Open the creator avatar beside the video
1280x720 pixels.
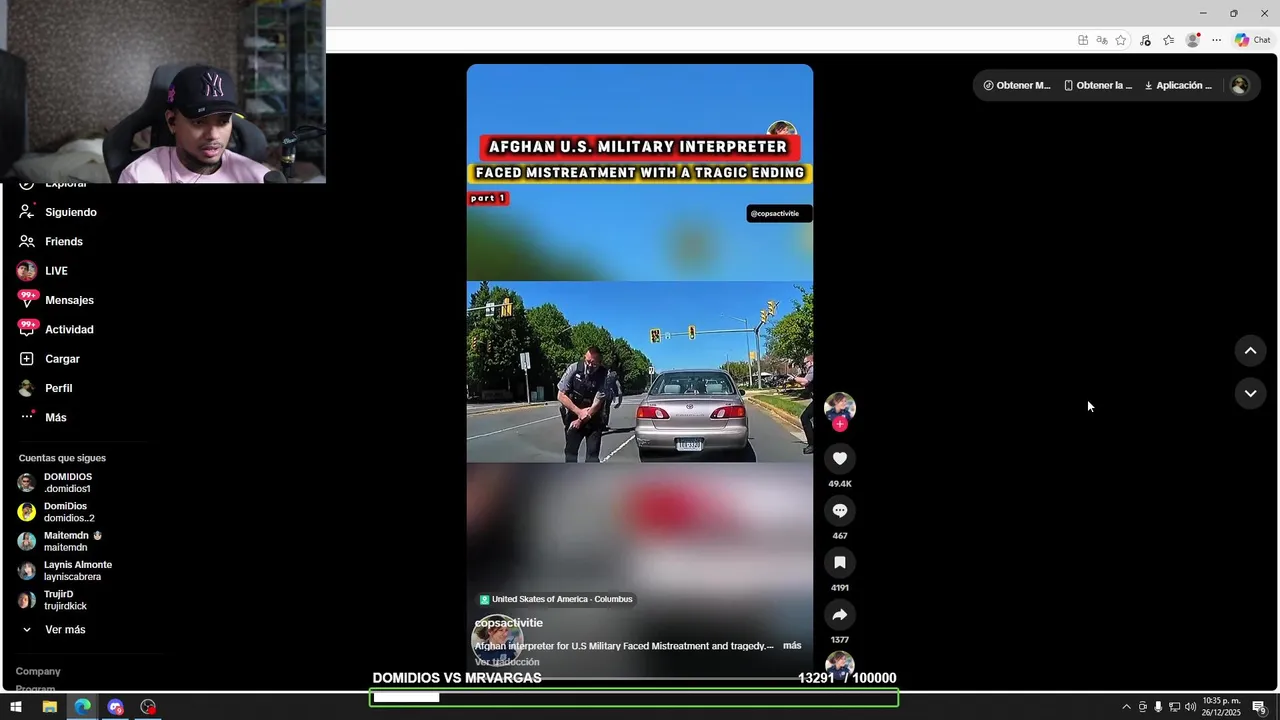pos(840,406)
